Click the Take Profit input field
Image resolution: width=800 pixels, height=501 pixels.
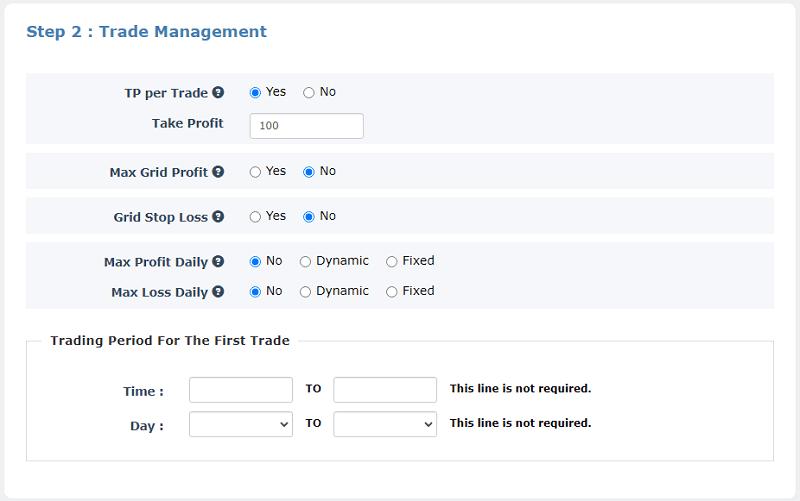[x=306, y=126]
